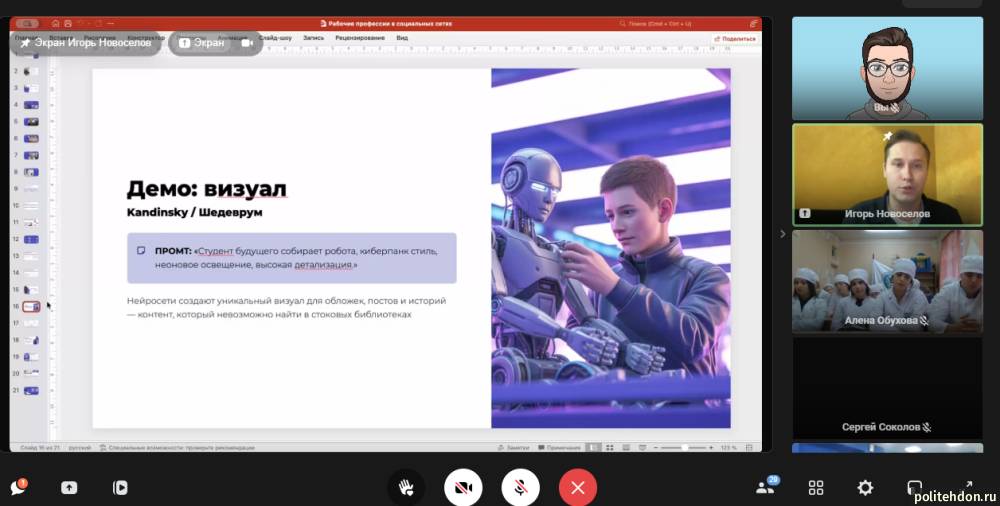Click the recording icon in bottom bar
The height and width of the screenshot is (506, 1000).
(x=120, y=488)
